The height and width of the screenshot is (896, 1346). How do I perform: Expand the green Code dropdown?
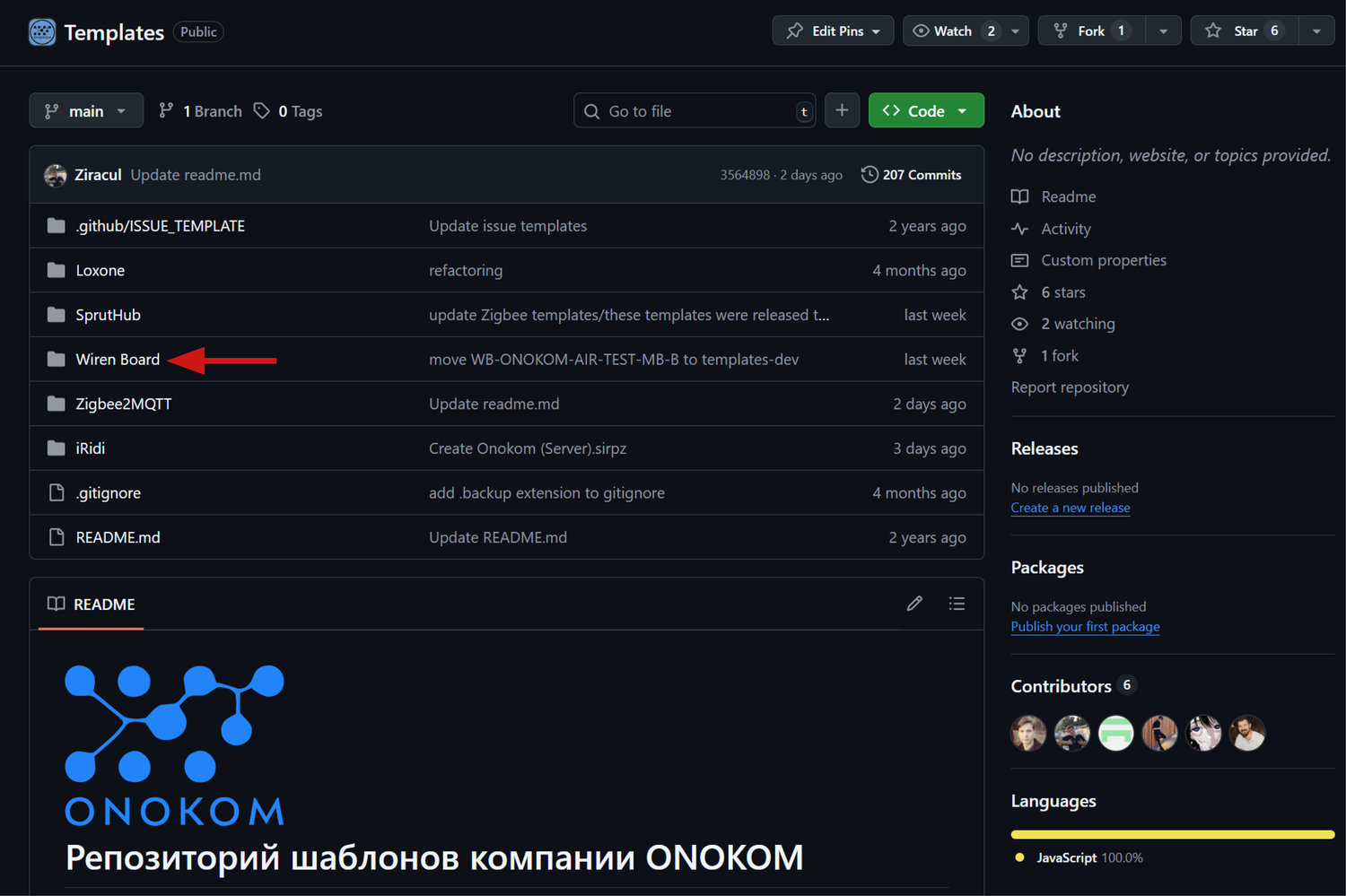[x=925, y=111]
